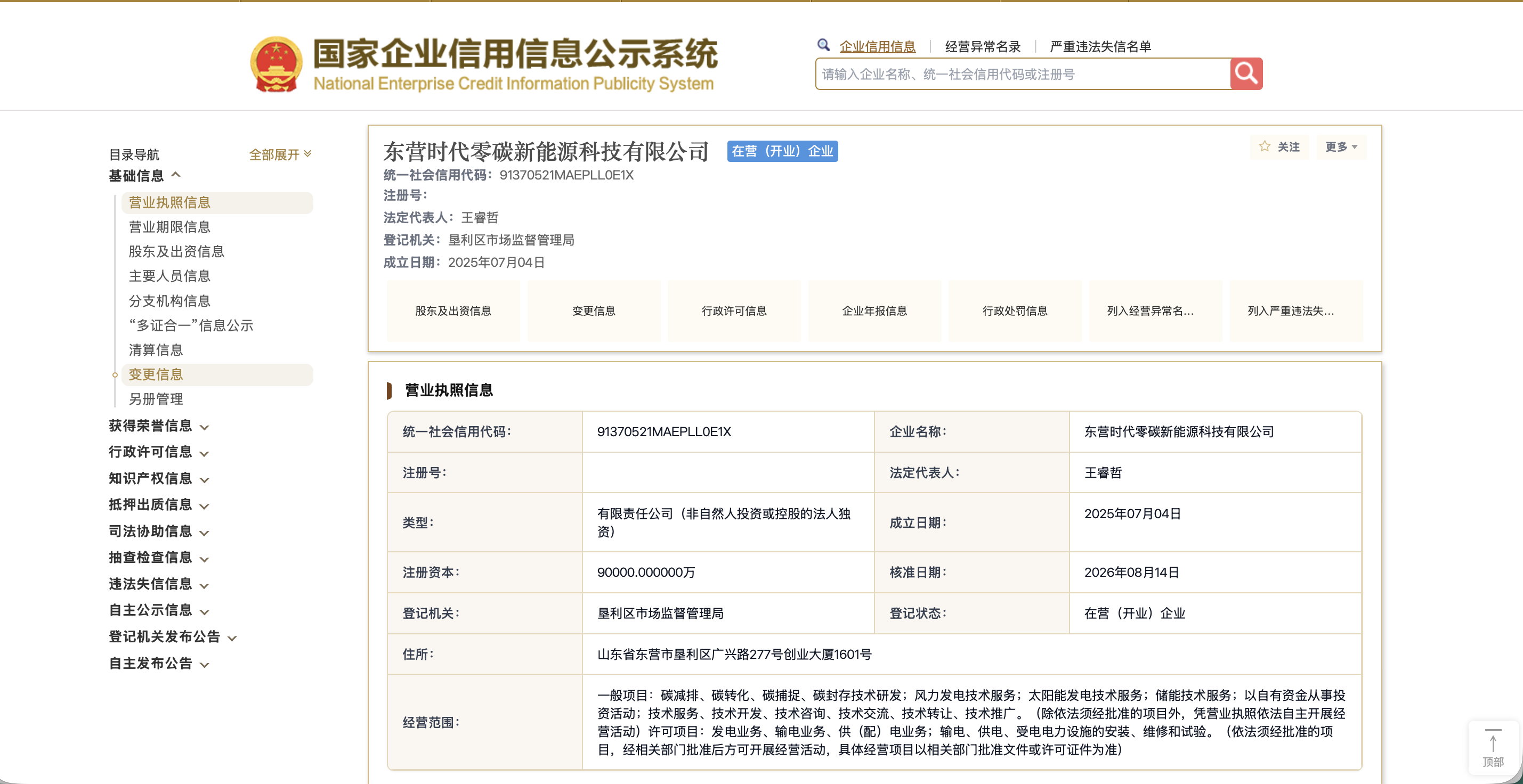Go to 分支机构信息 in sidebar
The height and width of the screenshot is (784, 1523).
169,301
